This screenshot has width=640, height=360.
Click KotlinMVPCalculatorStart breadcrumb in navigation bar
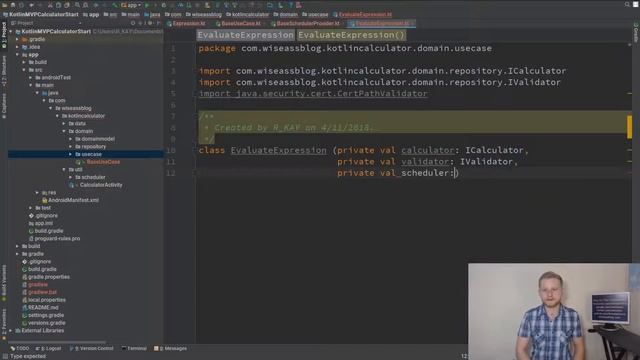pyautogui.click(x=40, y=14)
